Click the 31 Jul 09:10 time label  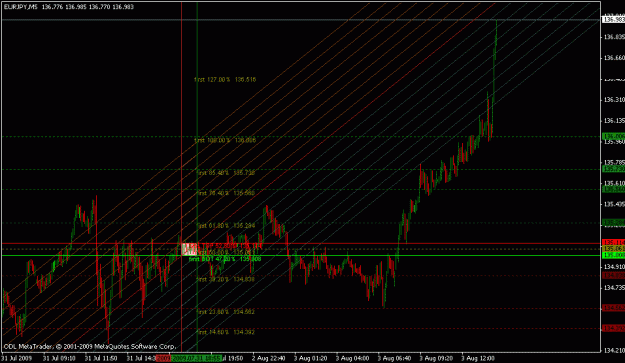coord(59,358)
